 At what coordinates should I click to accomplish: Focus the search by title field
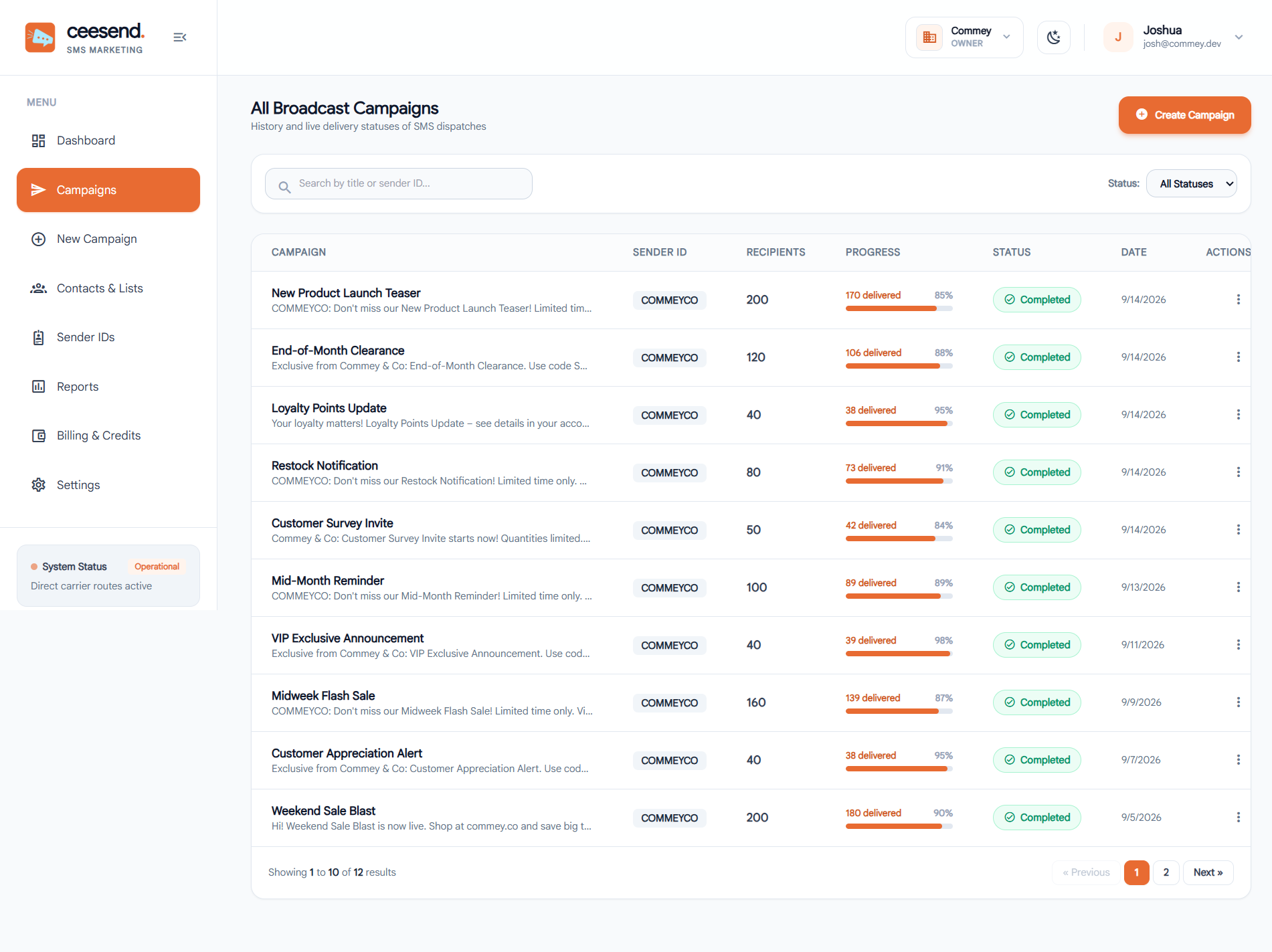pyautogui.click(x=399, y=183)
